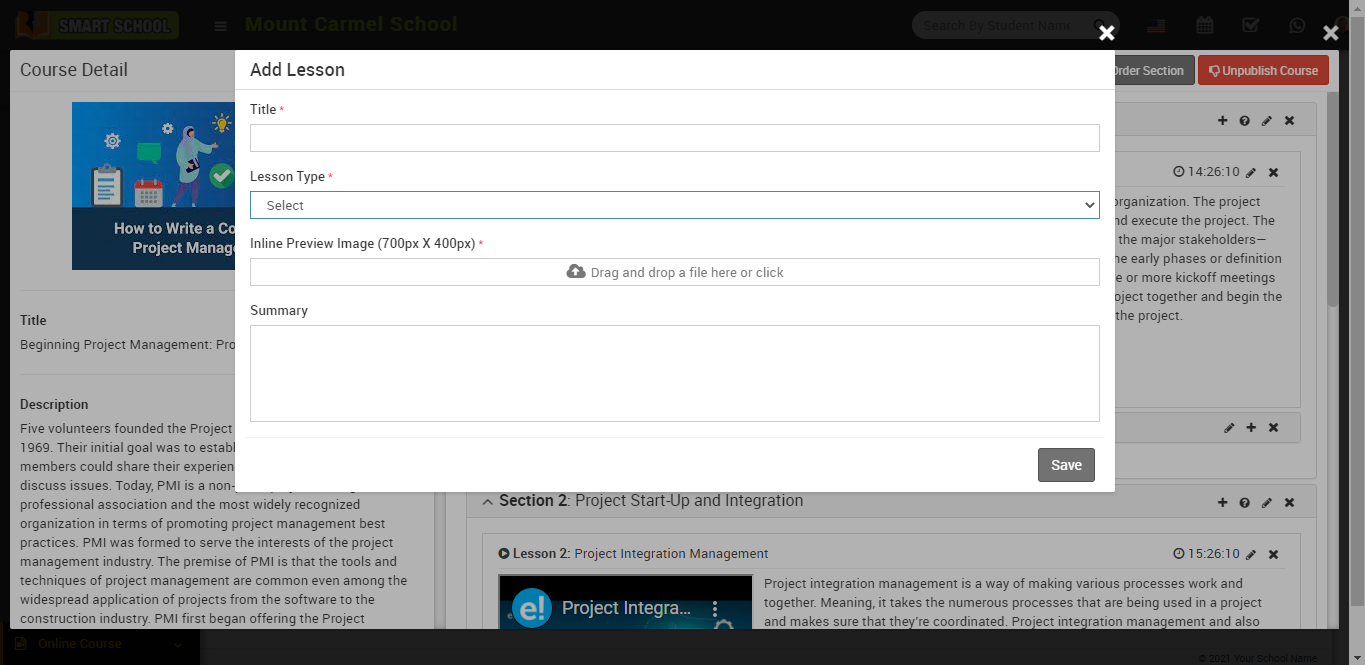
Task: Edit Section 2 with the pencil icon
Action: [1267, 503]
